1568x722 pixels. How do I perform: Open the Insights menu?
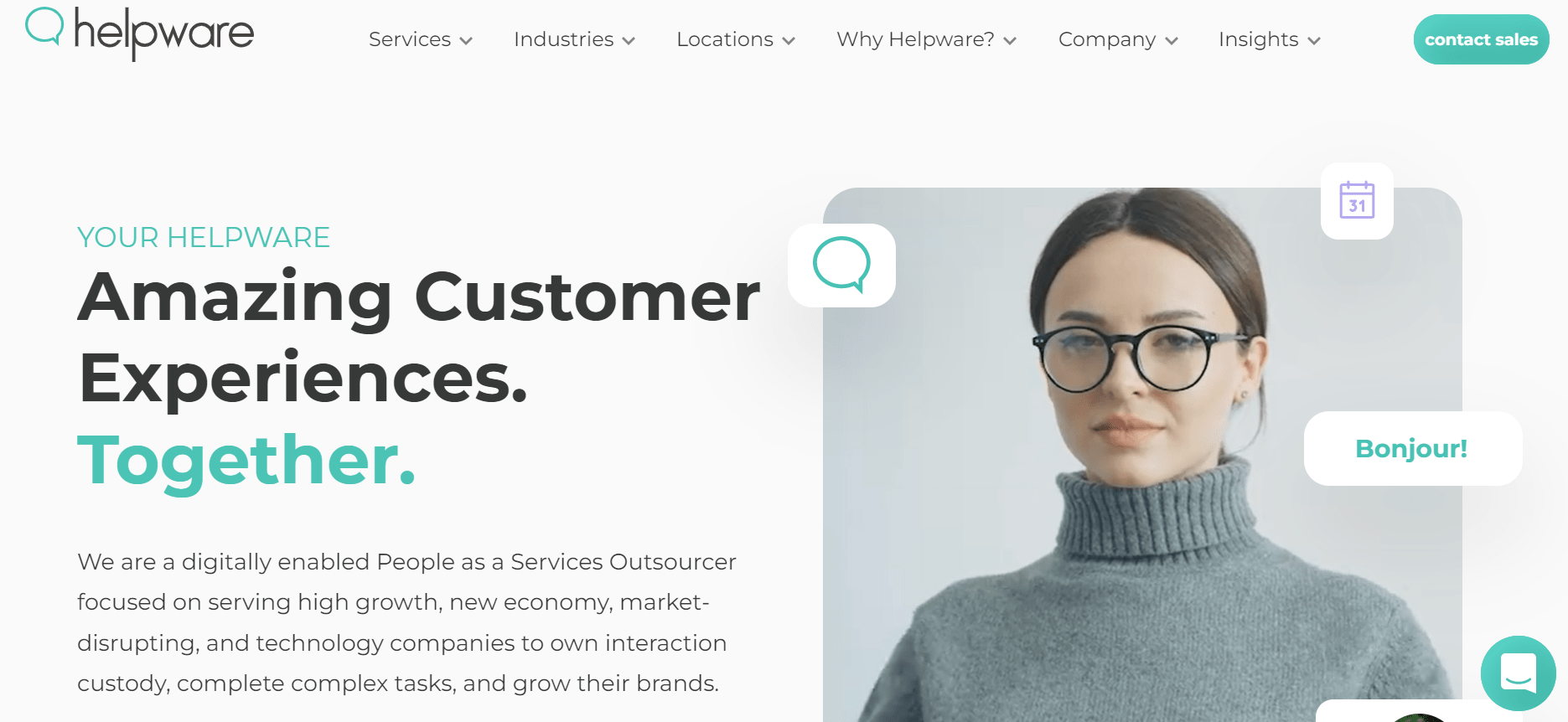click(1270, 39)
